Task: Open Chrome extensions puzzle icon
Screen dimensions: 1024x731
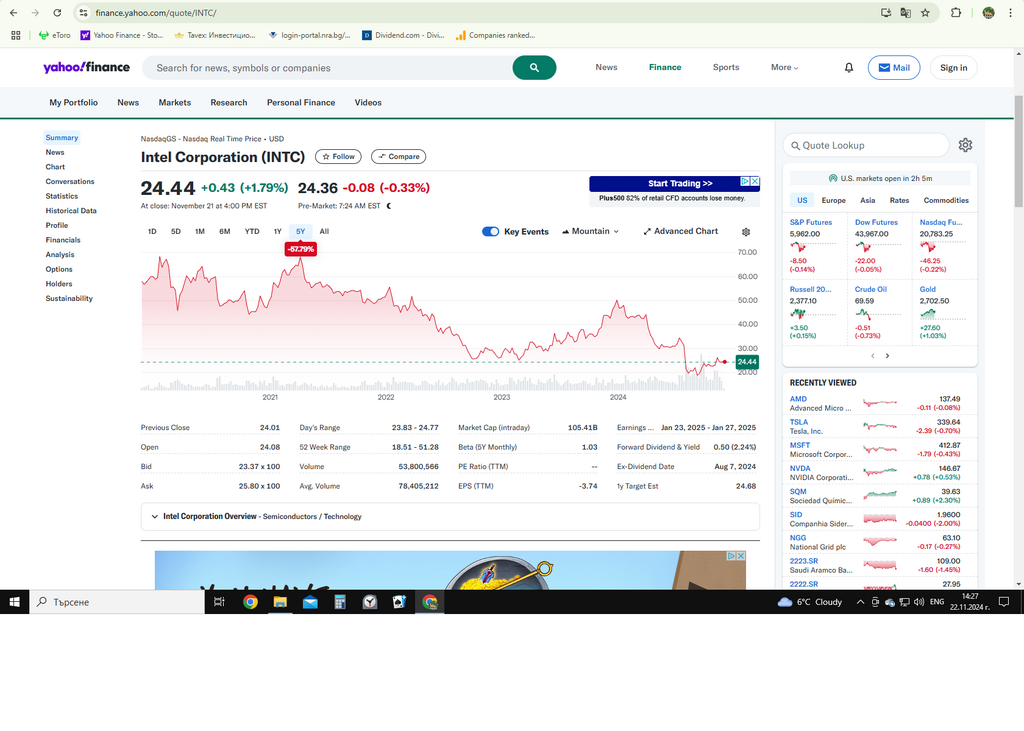Action: pos(956,13)
